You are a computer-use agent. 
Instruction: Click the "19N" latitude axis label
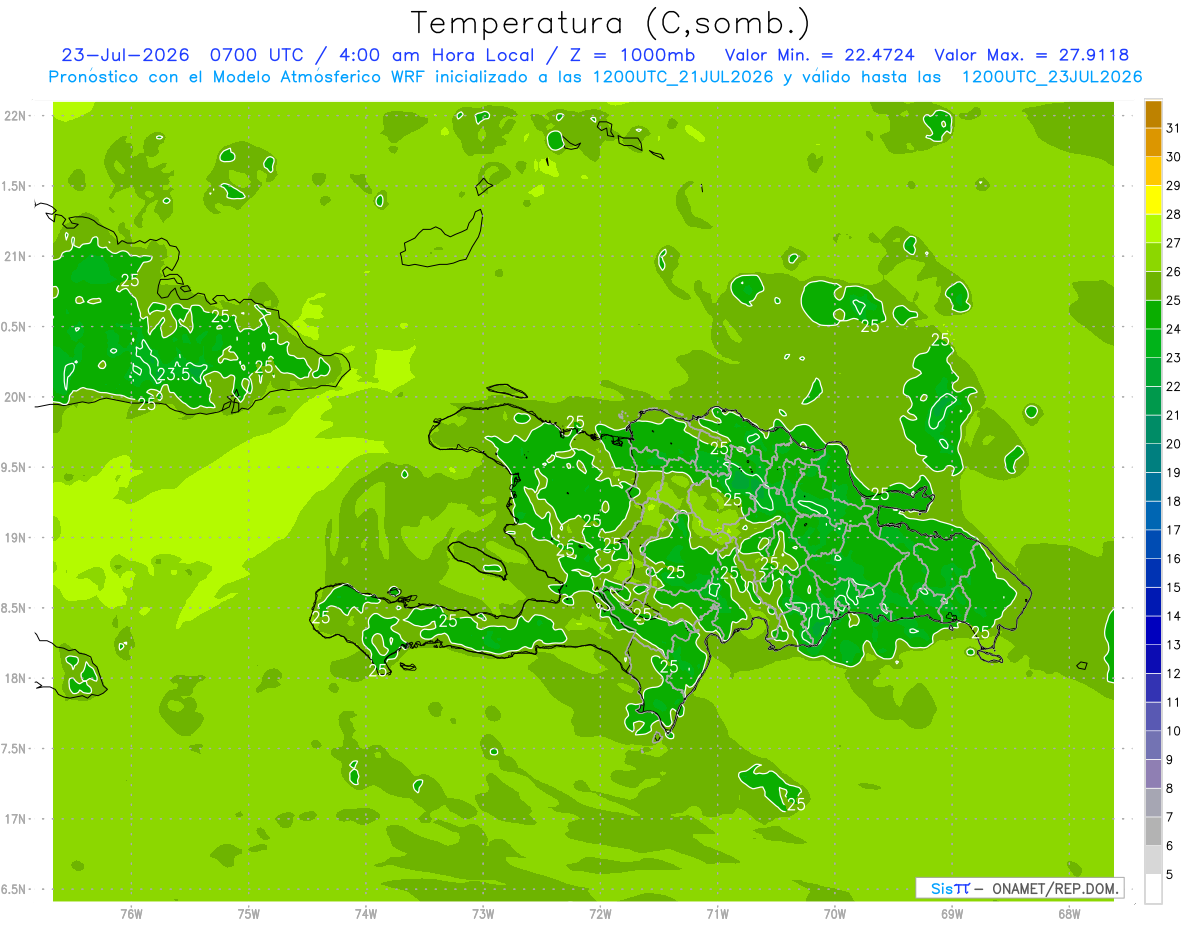tap(14, 538)
